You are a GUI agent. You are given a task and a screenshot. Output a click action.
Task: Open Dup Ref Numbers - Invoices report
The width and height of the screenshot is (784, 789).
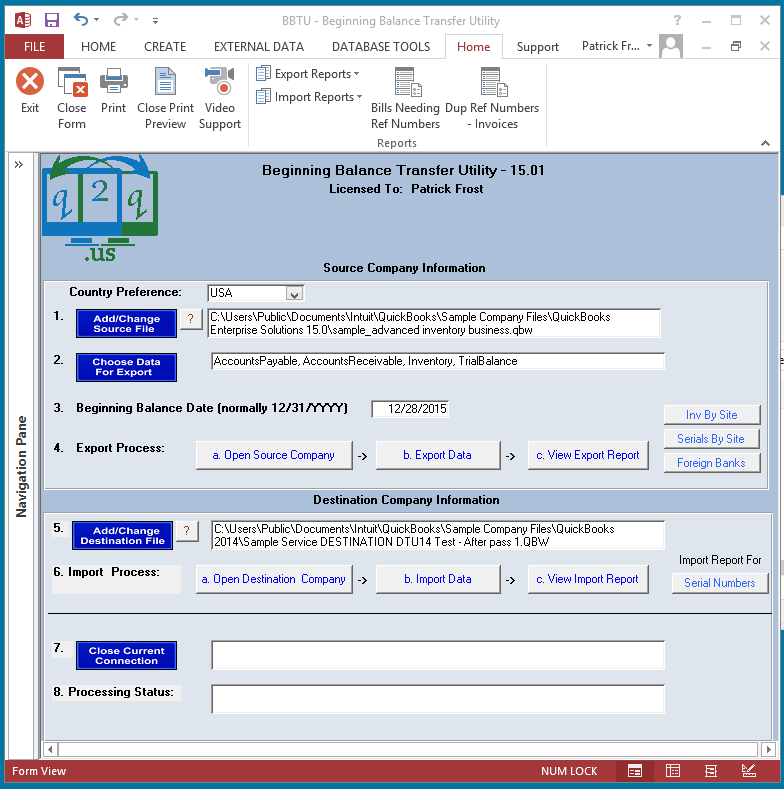492,99
